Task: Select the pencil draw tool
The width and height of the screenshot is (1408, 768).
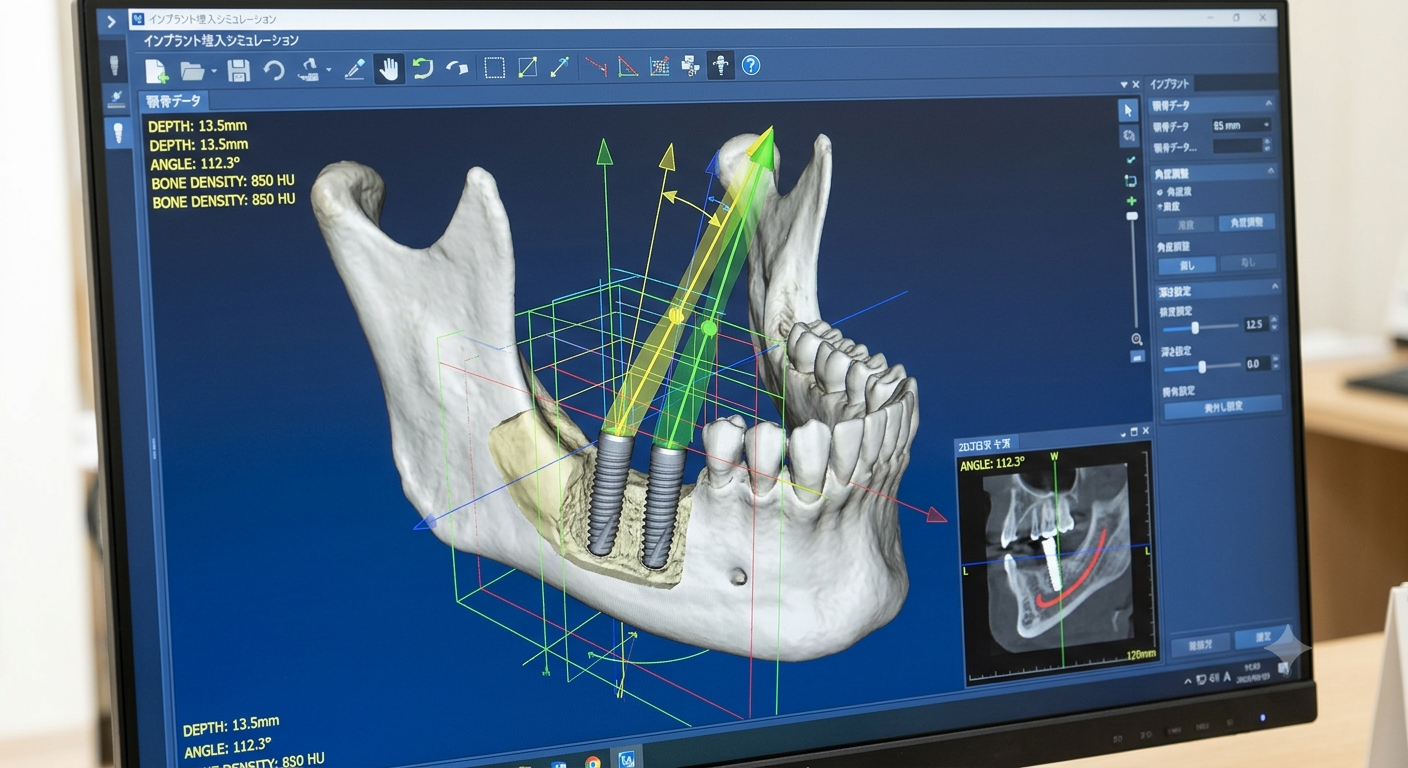Action: [354, 69]
